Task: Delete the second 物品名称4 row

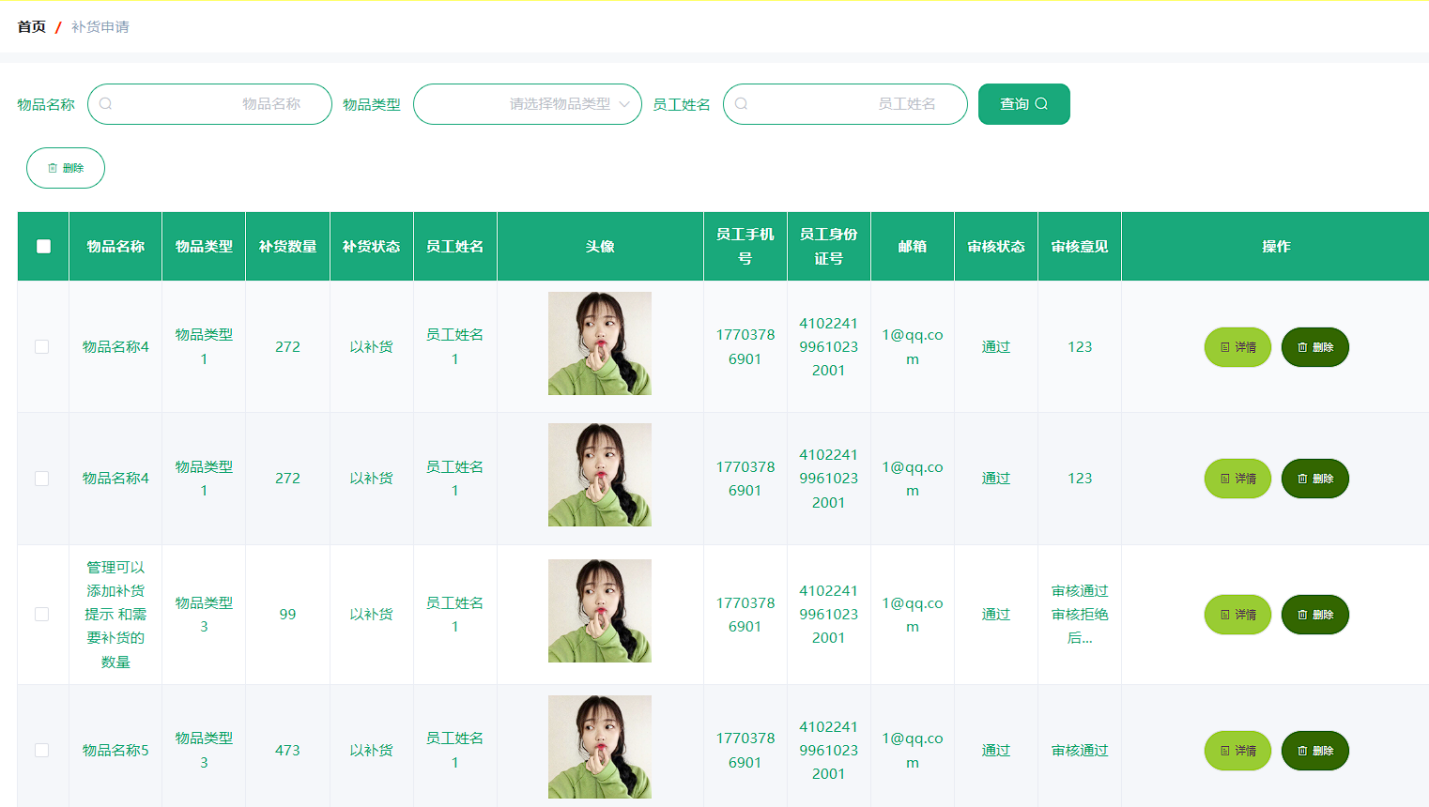Action: click(x=1315, y=478)
